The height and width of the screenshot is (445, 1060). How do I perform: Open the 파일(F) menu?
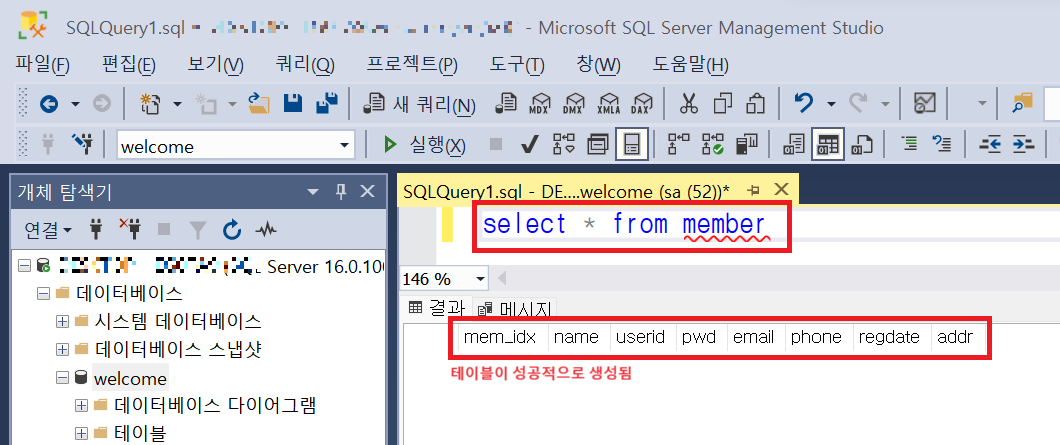click(x=43, y=65)
